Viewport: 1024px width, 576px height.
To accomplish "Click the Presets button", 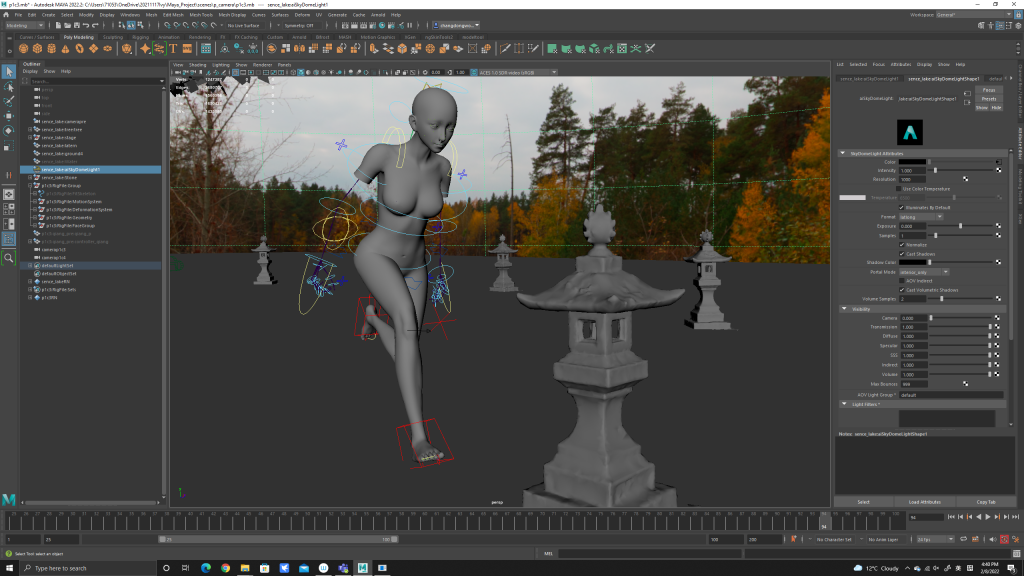I will tap(988, 99).
